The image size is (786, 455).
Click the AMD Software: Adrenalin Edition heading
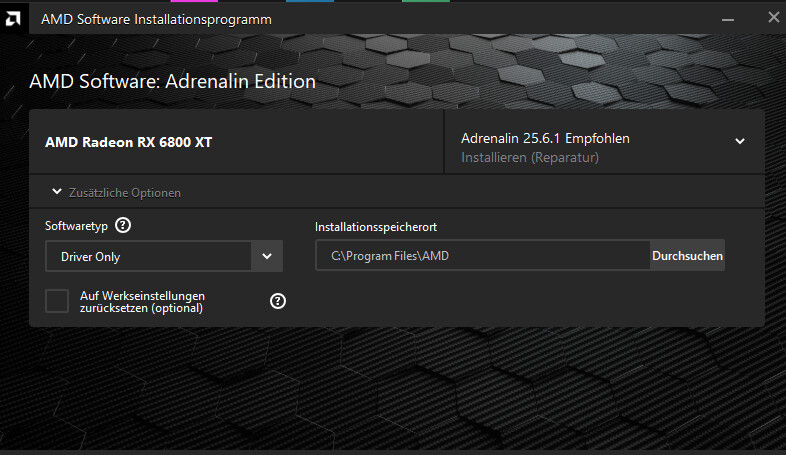pyautogui.click(x=172, y=81)
